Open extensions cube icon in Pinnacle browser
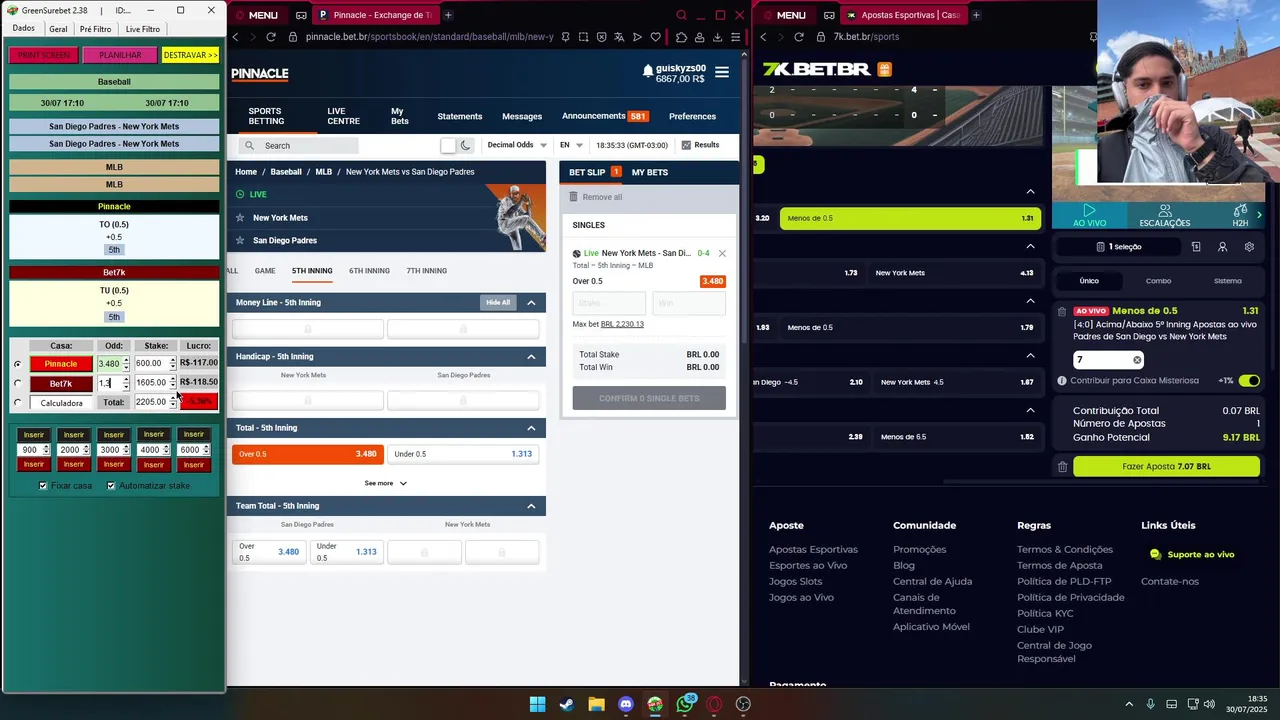Screen dimensions: 1280x720 pos(681,37)
